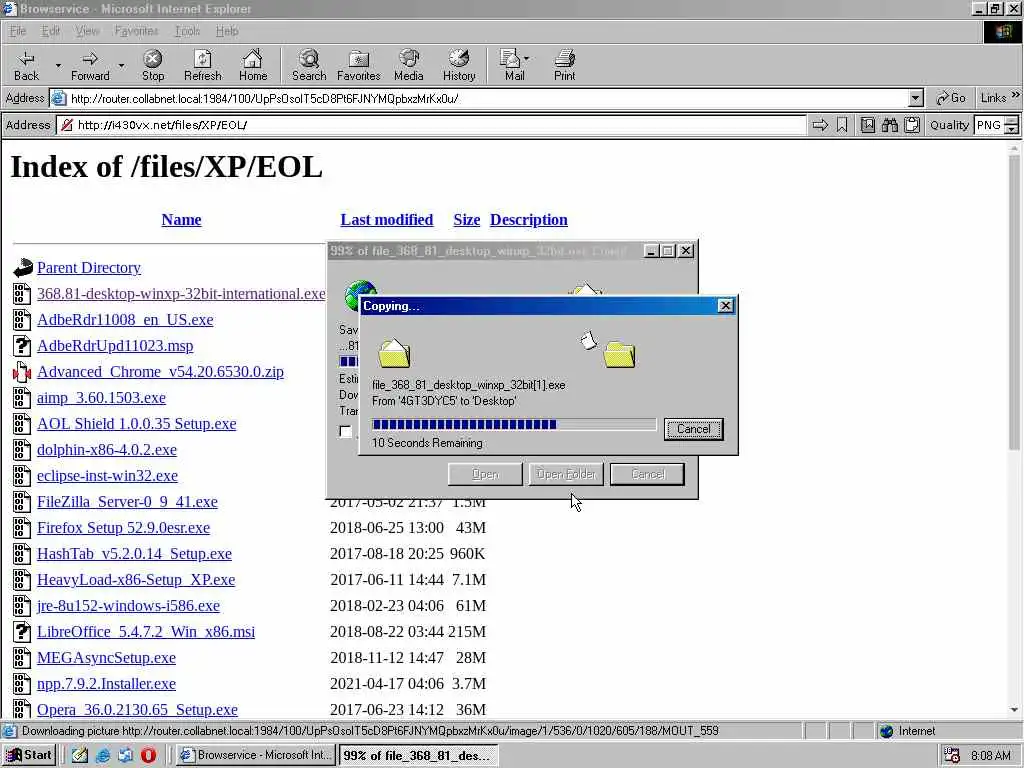Screen dimensions: 1024x768
Task: Click the zip icon beside Advanced_Chrome zip
Action: coord(22,372)
